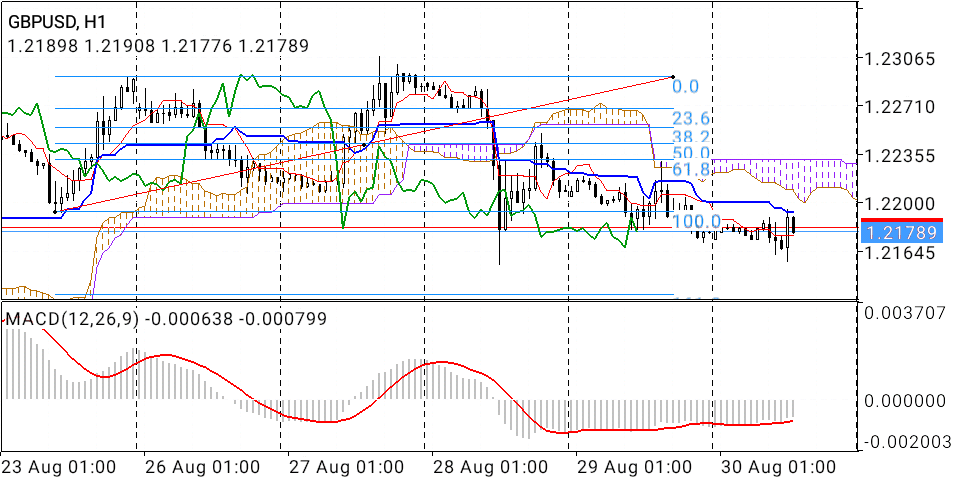960x480 pixels.
Task: Click the 1.23065 price axis label
Action: click(902, 59)
